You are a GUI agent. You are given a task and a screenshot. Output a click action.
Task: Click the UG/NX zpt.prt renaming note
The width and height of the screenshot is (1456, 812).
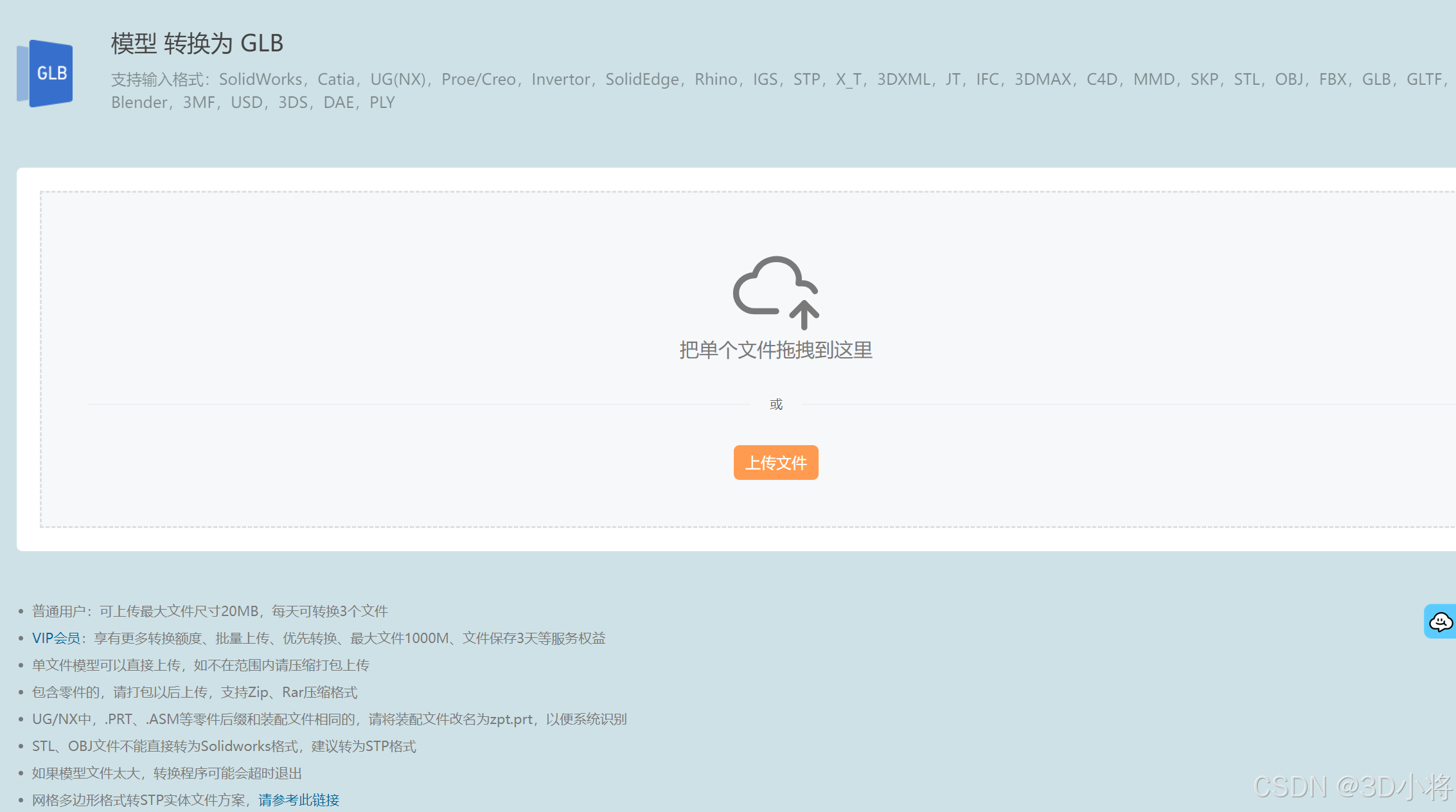point(329,719)
